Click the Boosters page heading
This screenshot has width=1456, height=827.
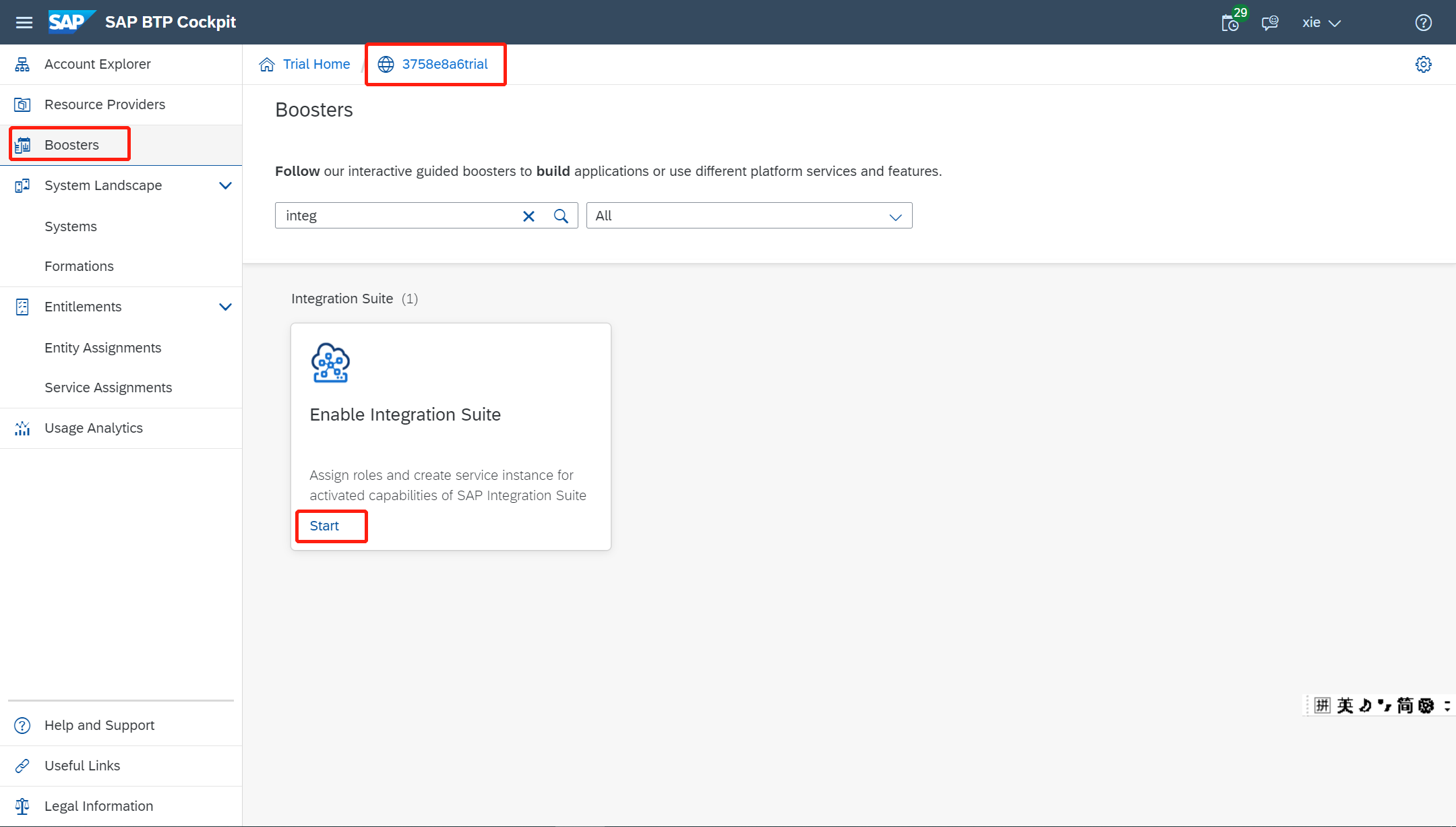(314, 110)
